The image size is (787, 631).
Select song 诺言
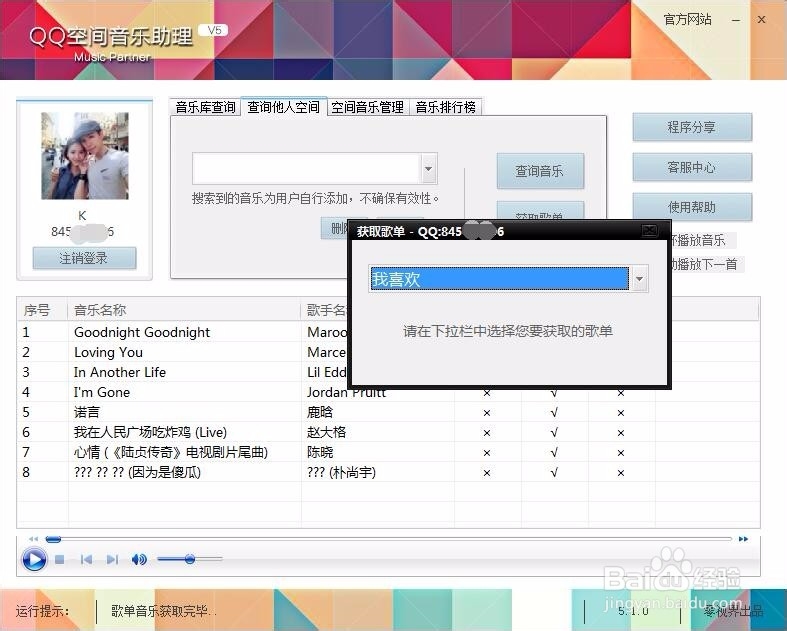coord(87,413)
